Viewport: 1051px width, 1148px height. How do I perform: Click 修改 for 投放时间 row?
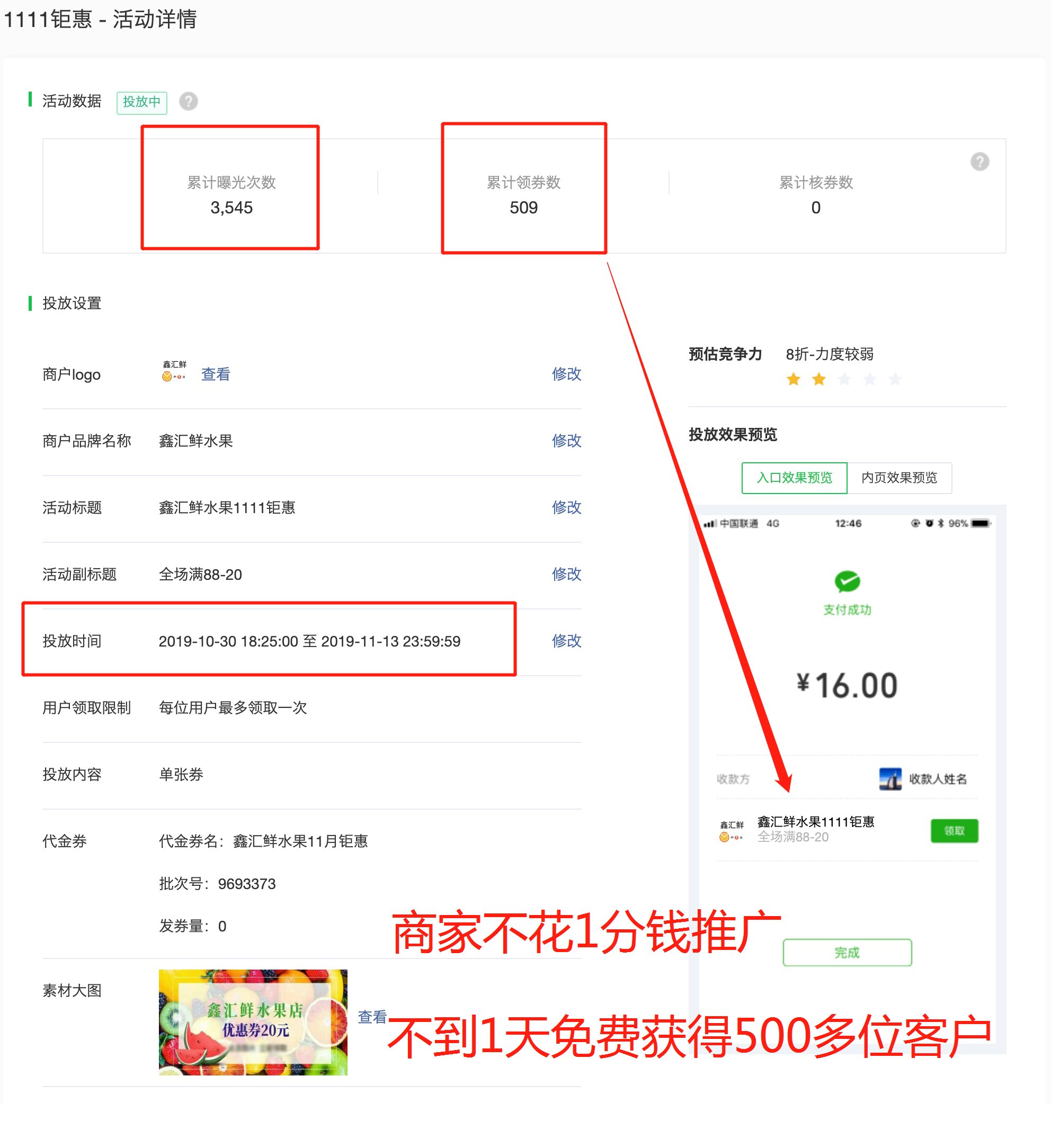566,641
